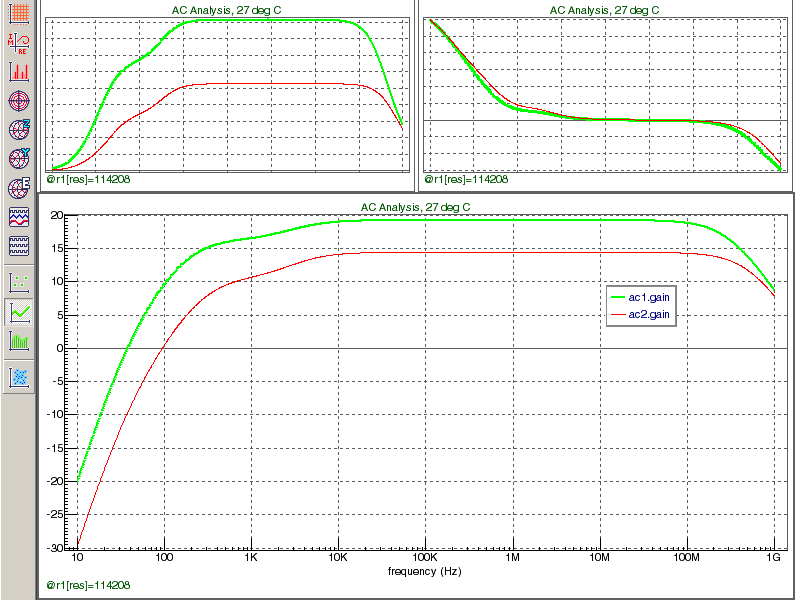Viewport: 800px width, 600px height.
Task: Toggle the green line plot style
Action: [19, 312]
